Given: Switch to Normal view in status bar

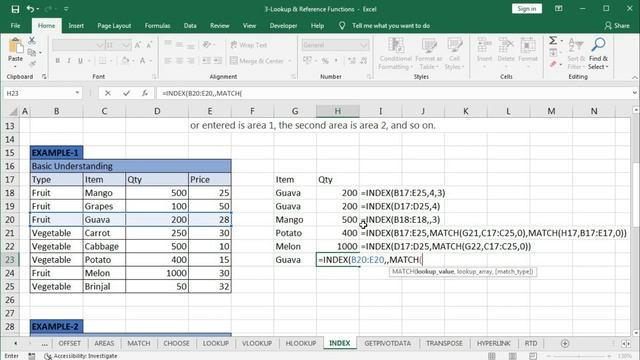Looking at the screenshot, I should coord(492,356).
